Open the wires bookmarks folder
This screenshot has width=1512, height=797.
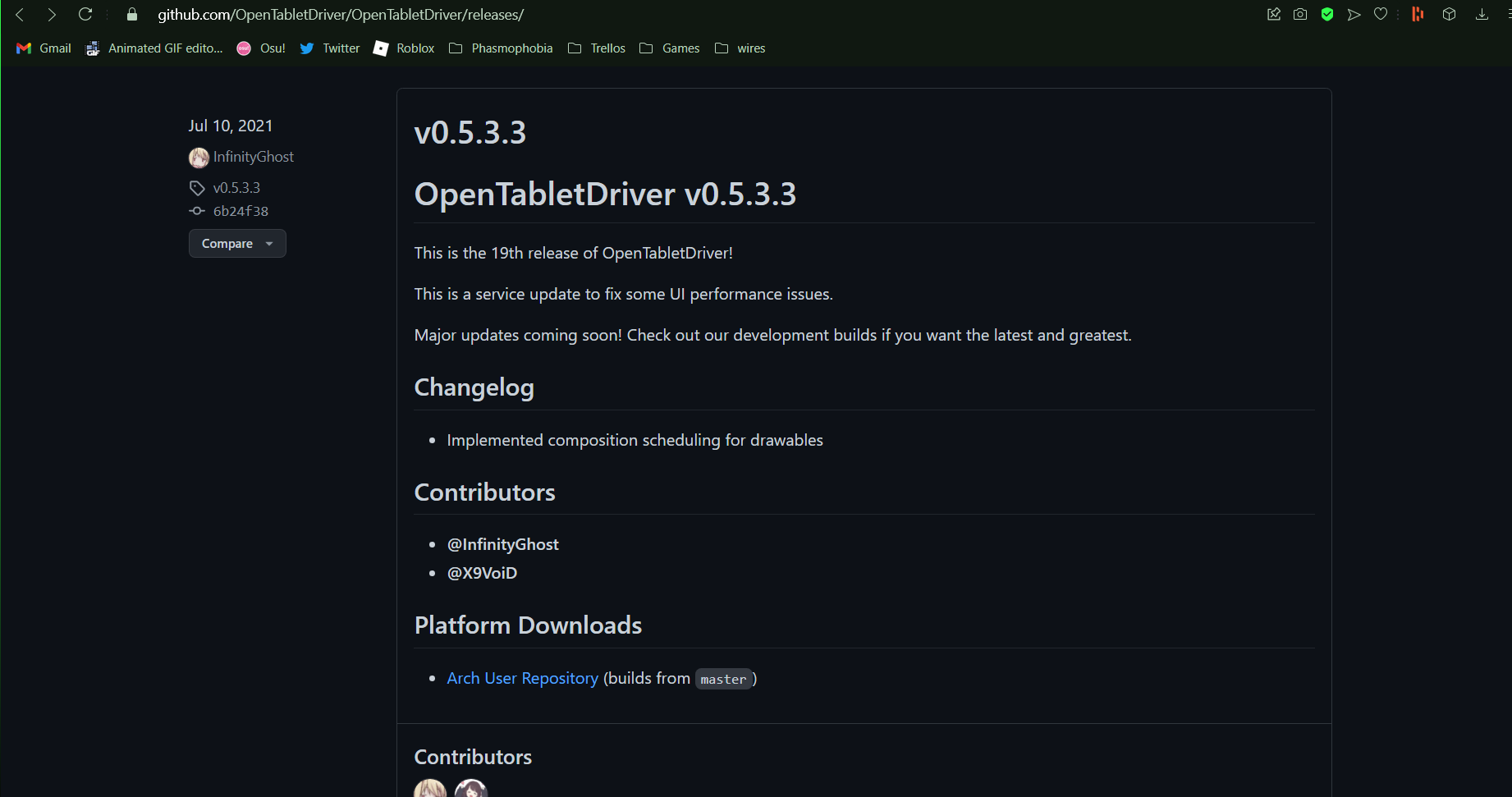tap(740, 48)
